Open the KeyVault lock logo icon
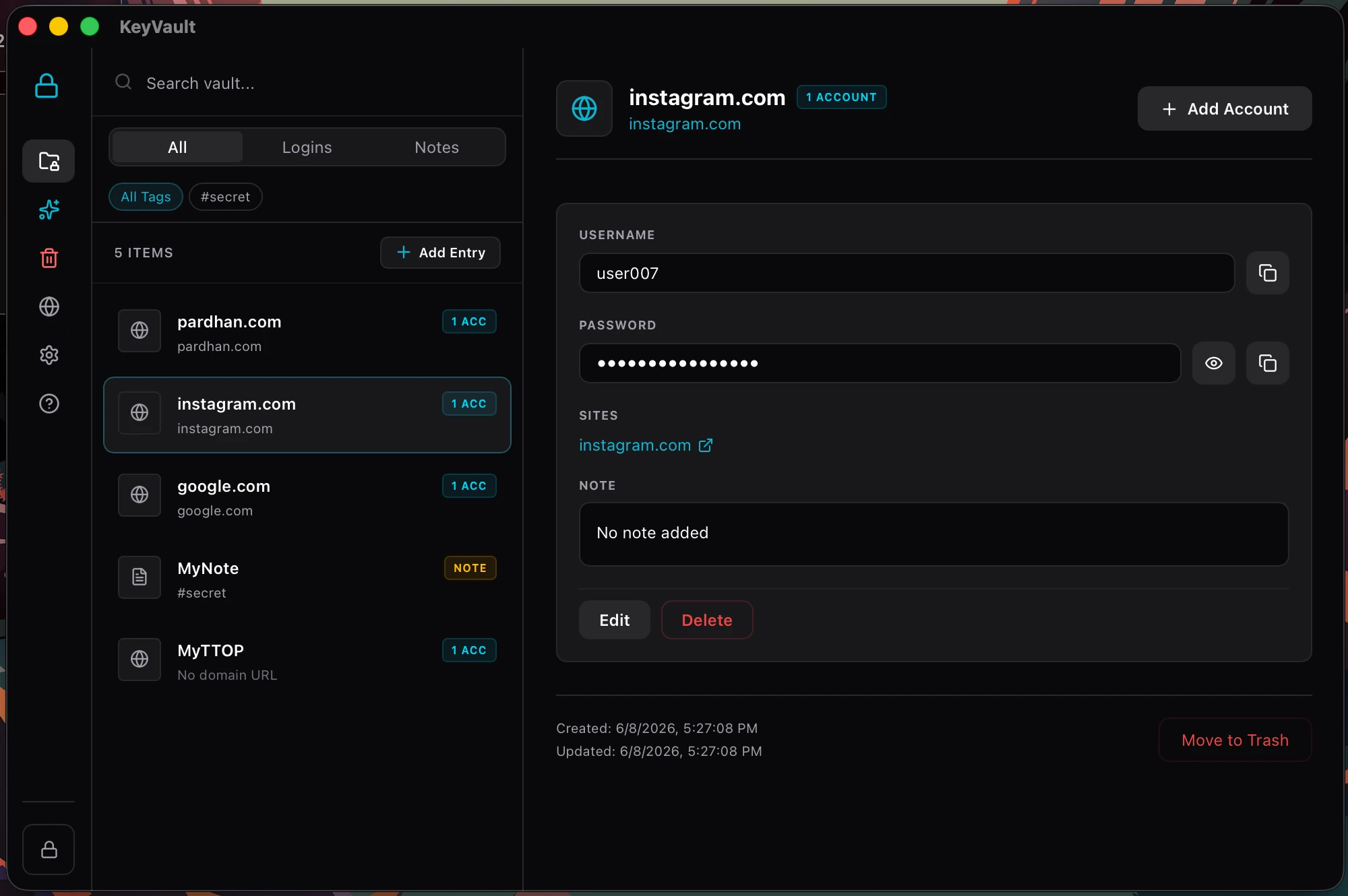 pyautogui.click(x=47, y=86)
